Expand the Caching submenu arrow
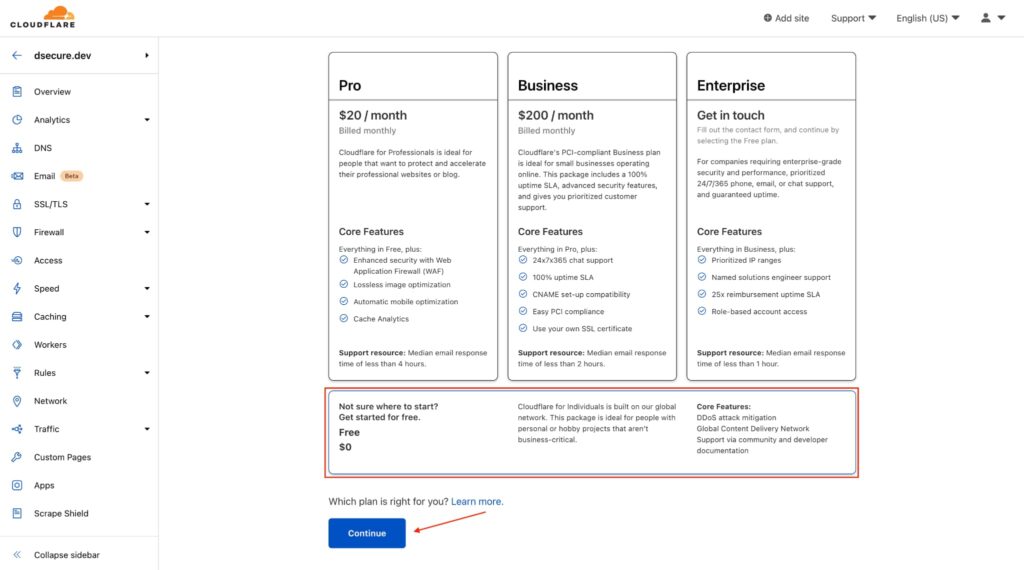Screen dimensions: 1024x570 146,316
